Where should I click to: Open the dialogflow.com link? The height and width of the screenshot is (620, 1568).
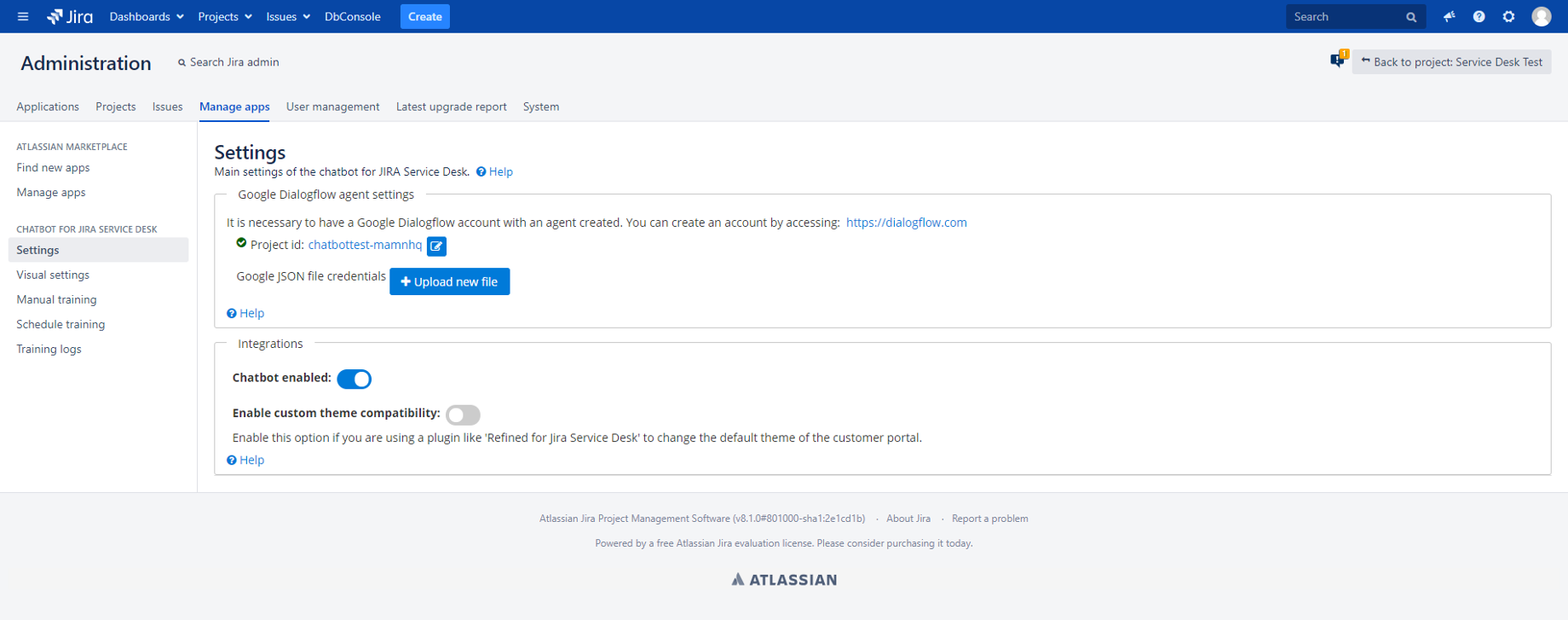click(x=907, y=223)
